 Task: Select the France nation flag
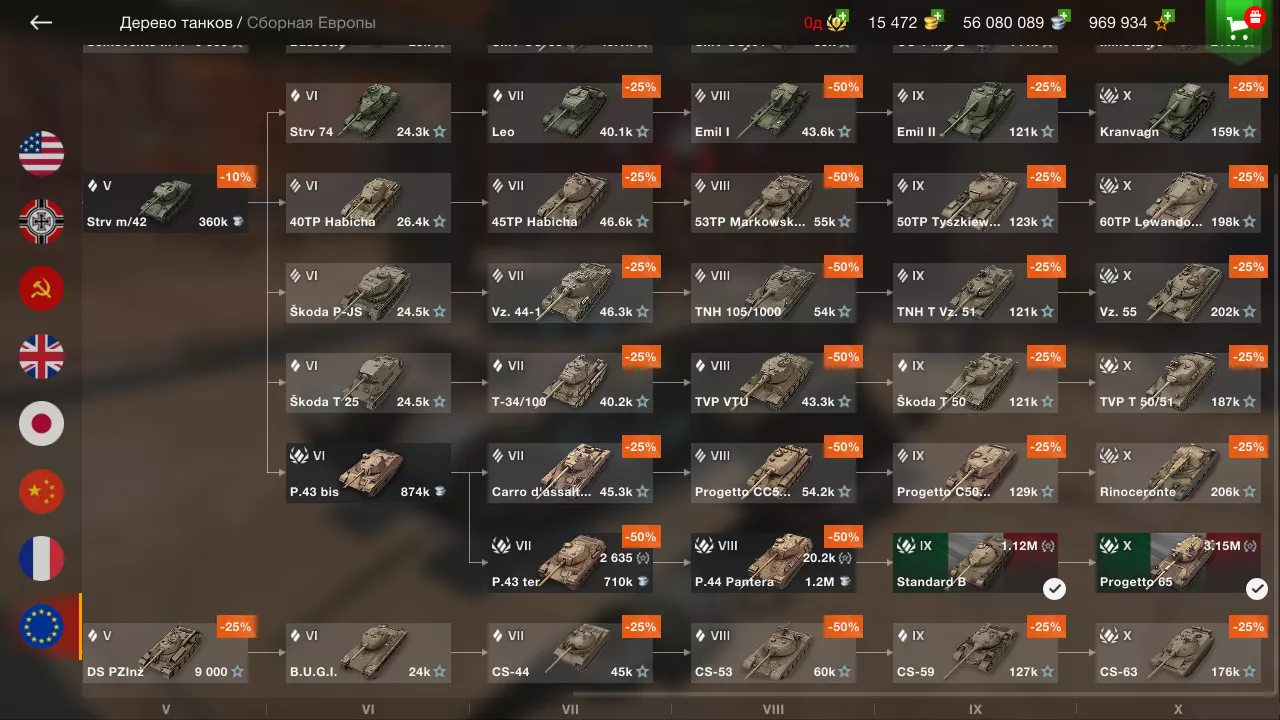click(41, 559)
